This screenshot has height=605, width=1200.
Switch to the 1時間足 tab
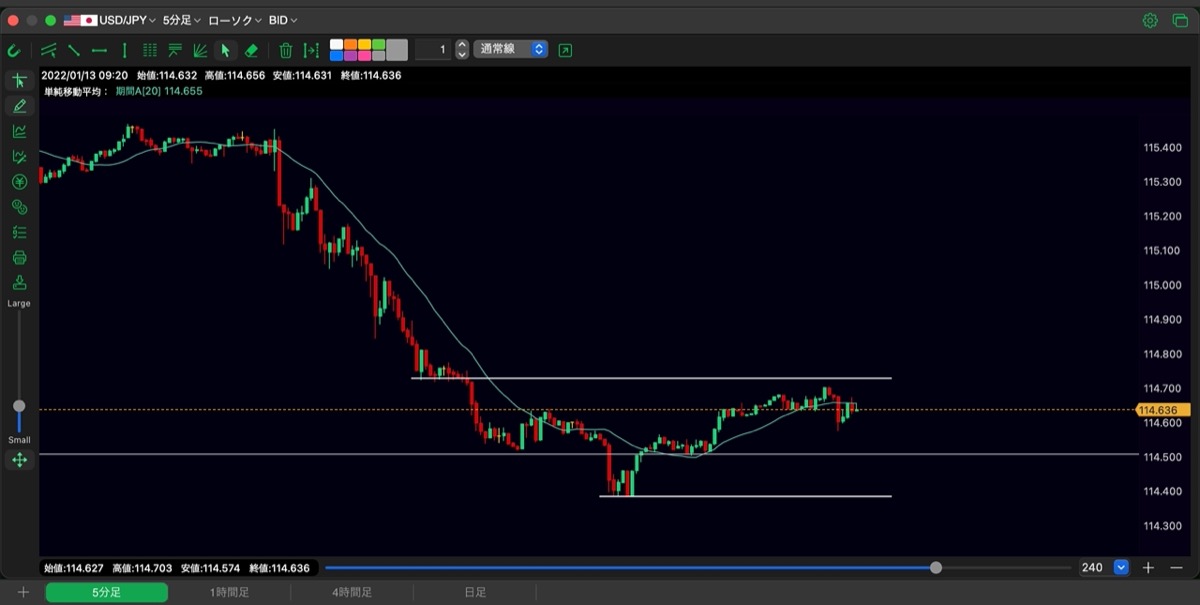pos(229,592)
